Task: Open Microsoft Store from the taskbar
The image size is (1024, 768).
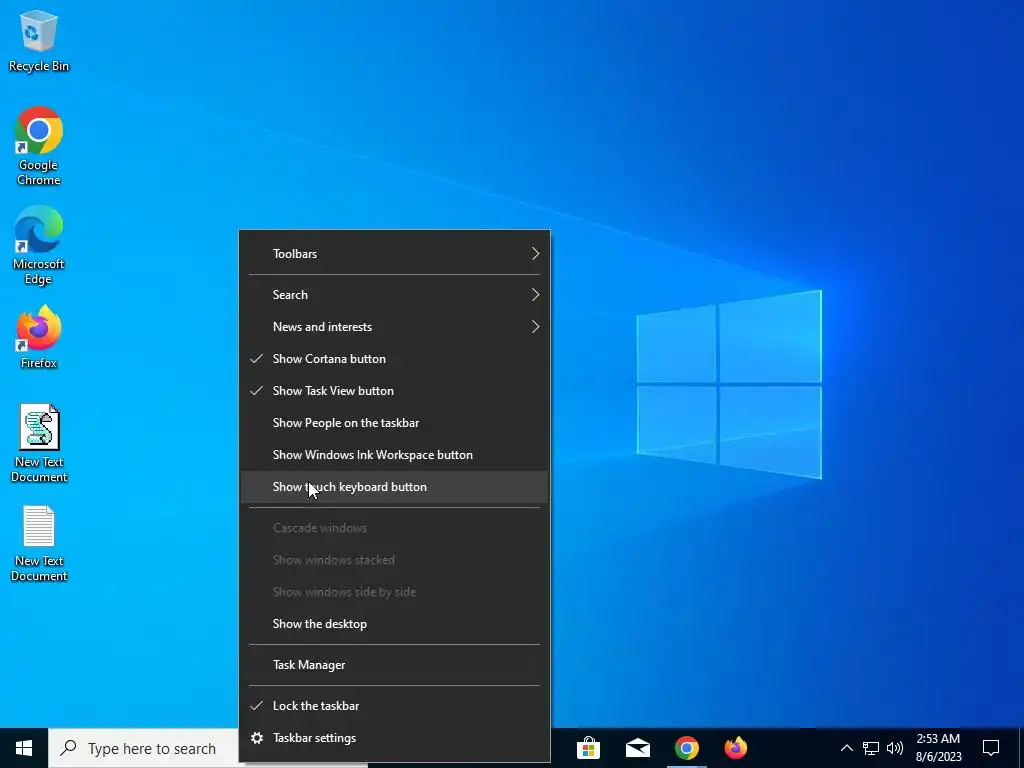Action: (x=588, y=748)
